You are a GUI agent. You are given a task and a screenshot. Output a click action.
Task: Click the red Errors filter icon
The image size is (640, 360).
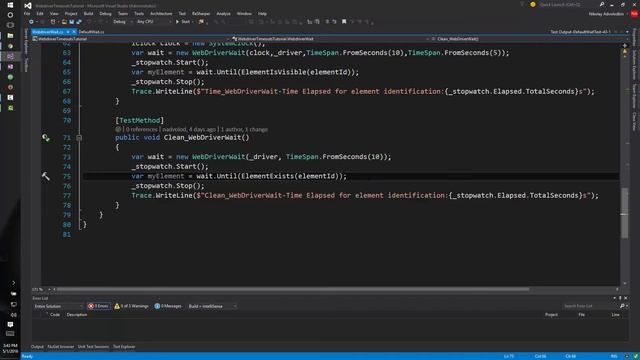91,306
